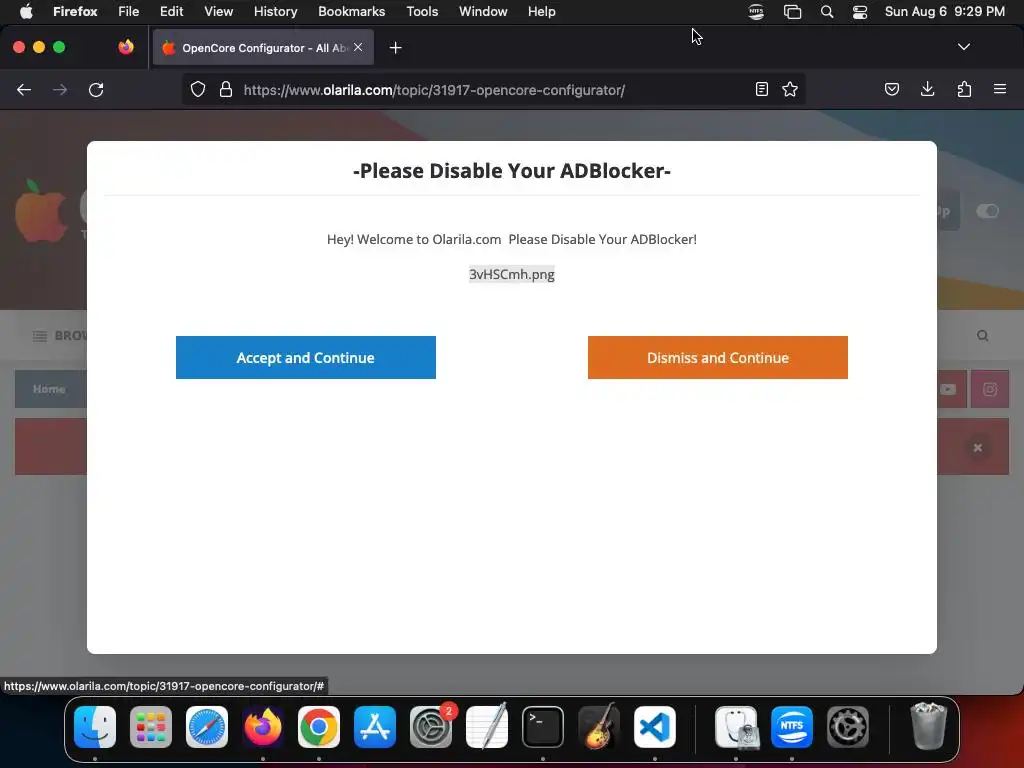The height and width of the screenshot is (768, 1024).
Task: Click the Stage Manager windows menu bar icon
Action: point(792,11)
